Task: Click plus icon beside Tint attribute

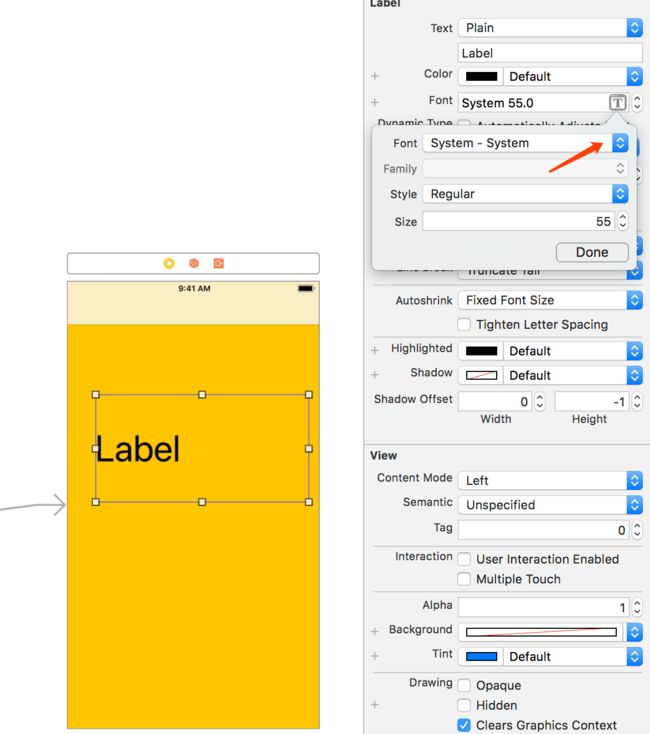Action: coord(375,656)
